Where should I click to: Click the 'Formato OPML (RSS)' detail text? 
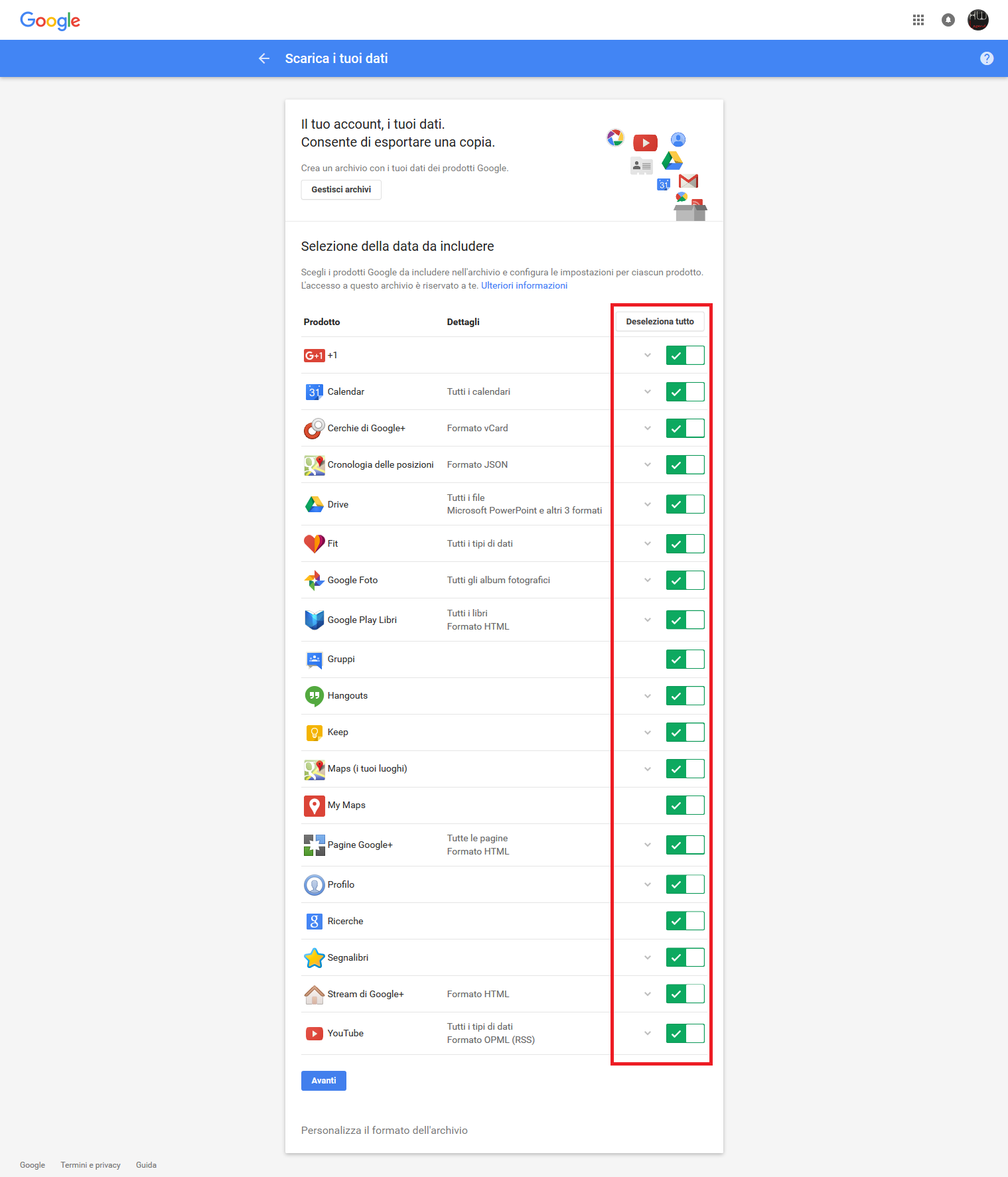click(491, 1040)
